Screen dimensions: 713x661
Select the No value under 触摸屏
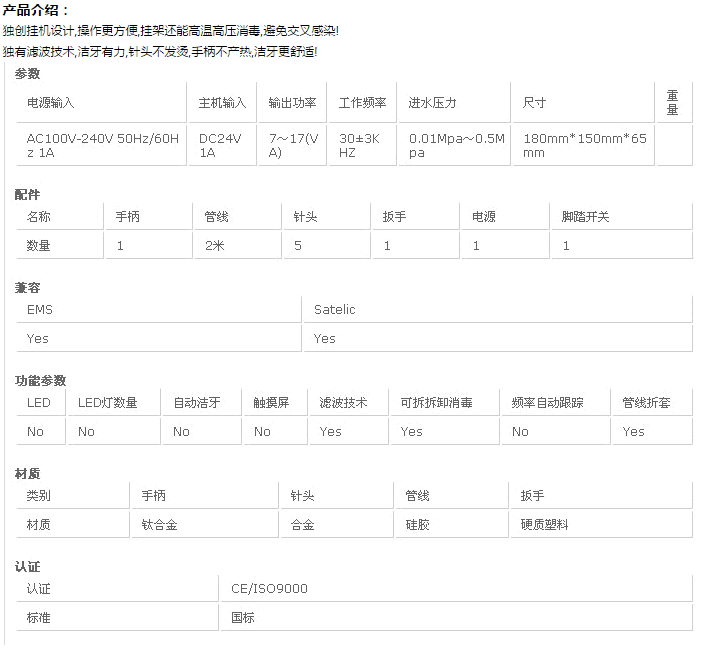(x=276, y=431)
